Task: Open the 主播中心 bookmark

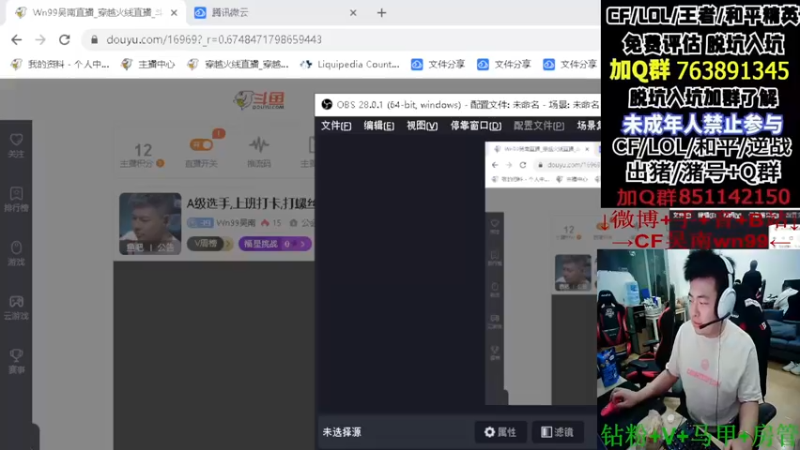Action: click(148, 64)
